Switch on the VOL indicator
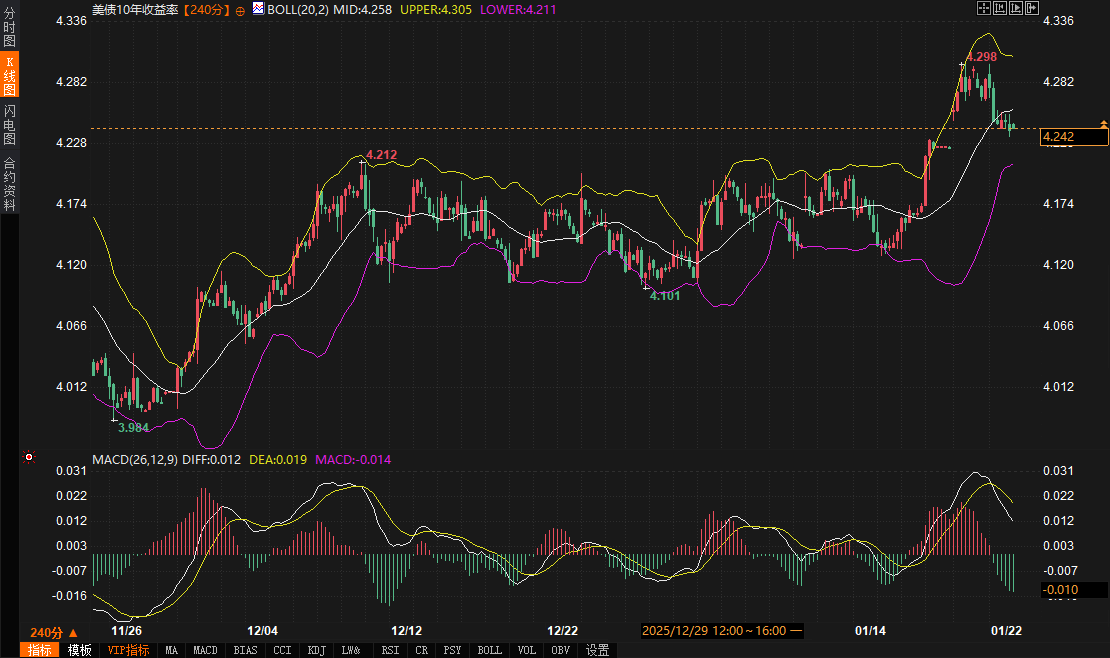Viewport: 1110px width, 658px height. (527, 650)
